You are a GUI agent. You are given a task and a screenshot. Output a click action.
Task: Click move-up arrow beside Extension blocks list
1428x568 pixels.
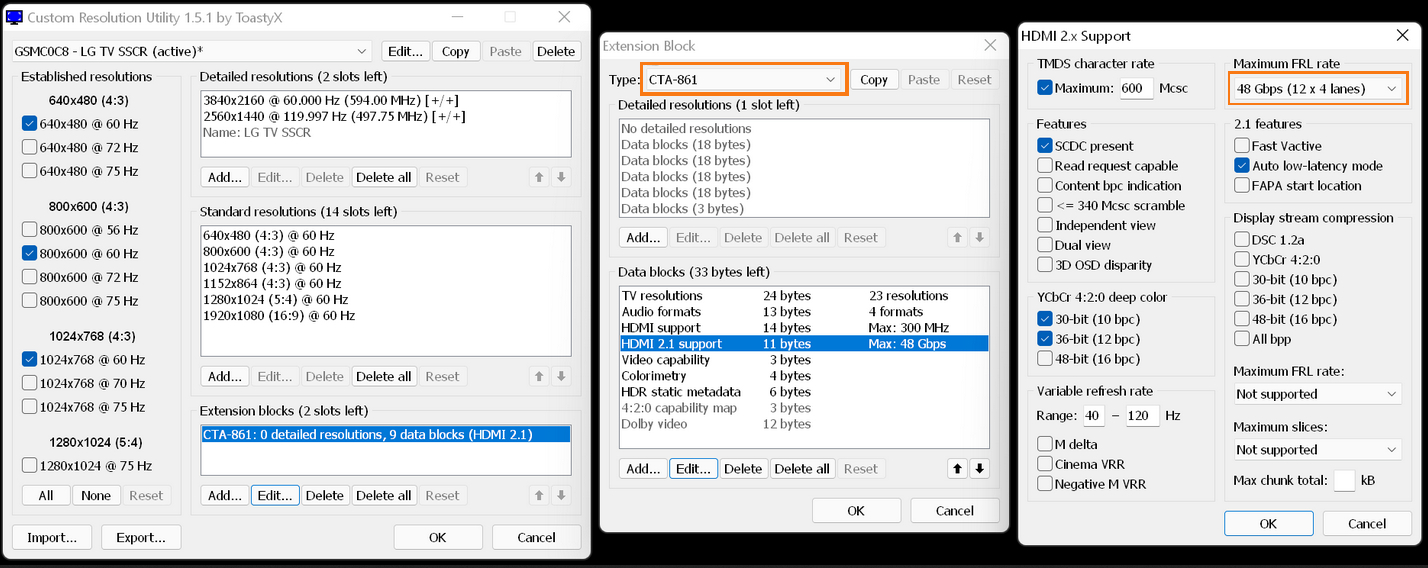coord(539,495)
